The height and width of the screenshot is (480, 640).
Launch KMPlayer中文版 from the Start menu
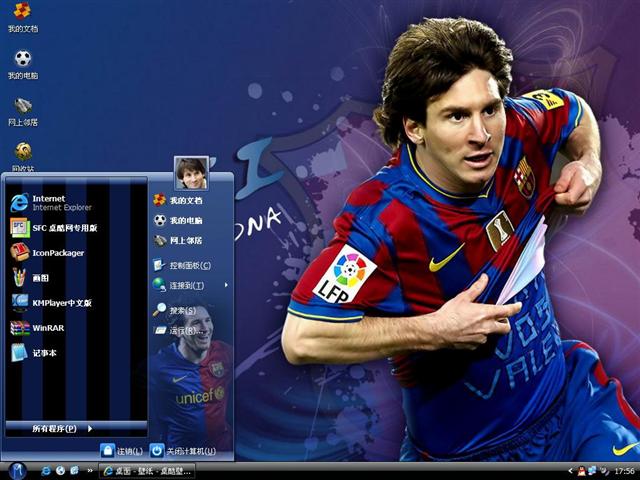pyautogui.click(x=51, y=303)
